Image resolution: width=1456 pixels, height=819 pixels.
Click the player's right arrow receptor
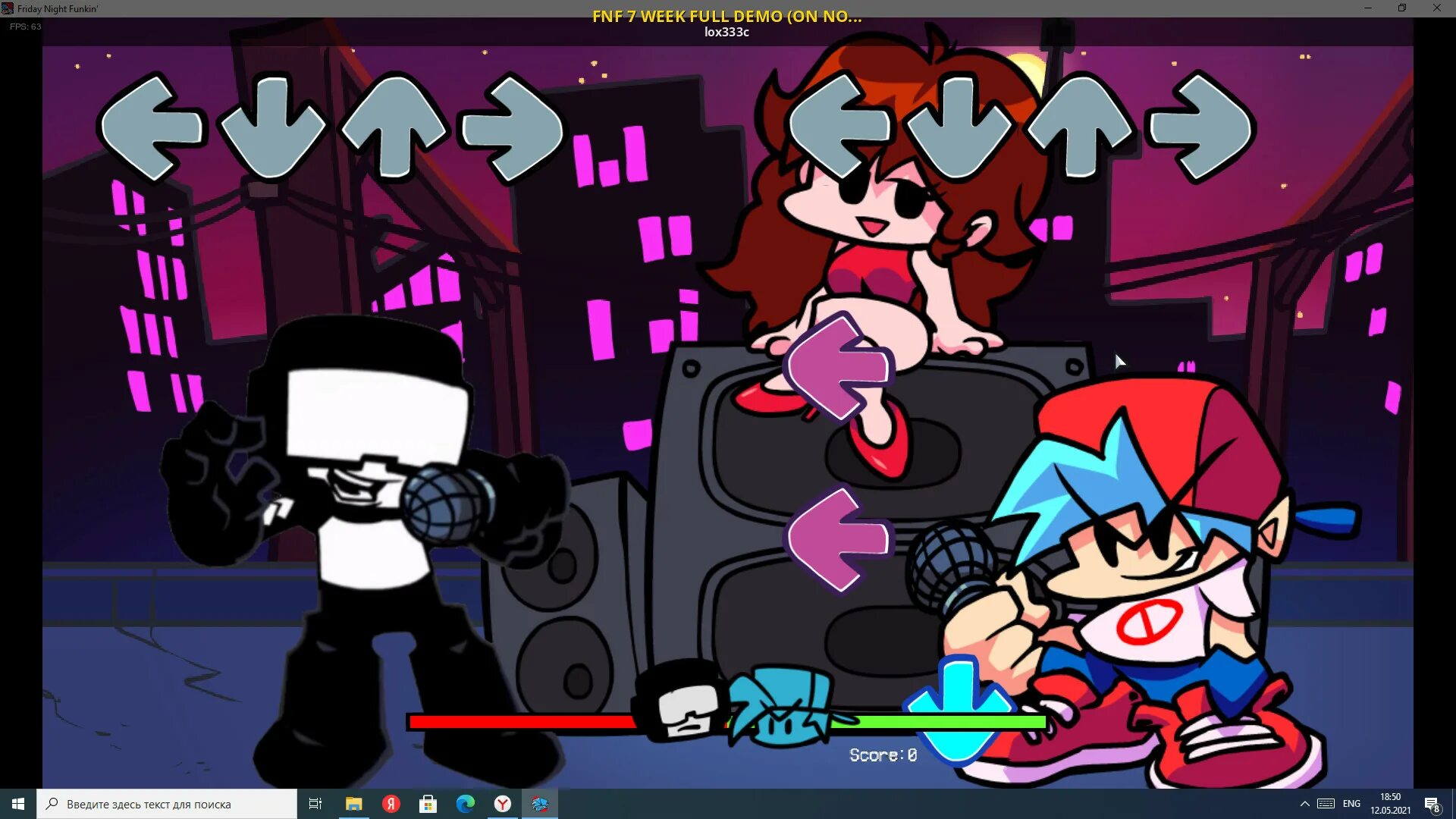click(x=1200, y=127)
